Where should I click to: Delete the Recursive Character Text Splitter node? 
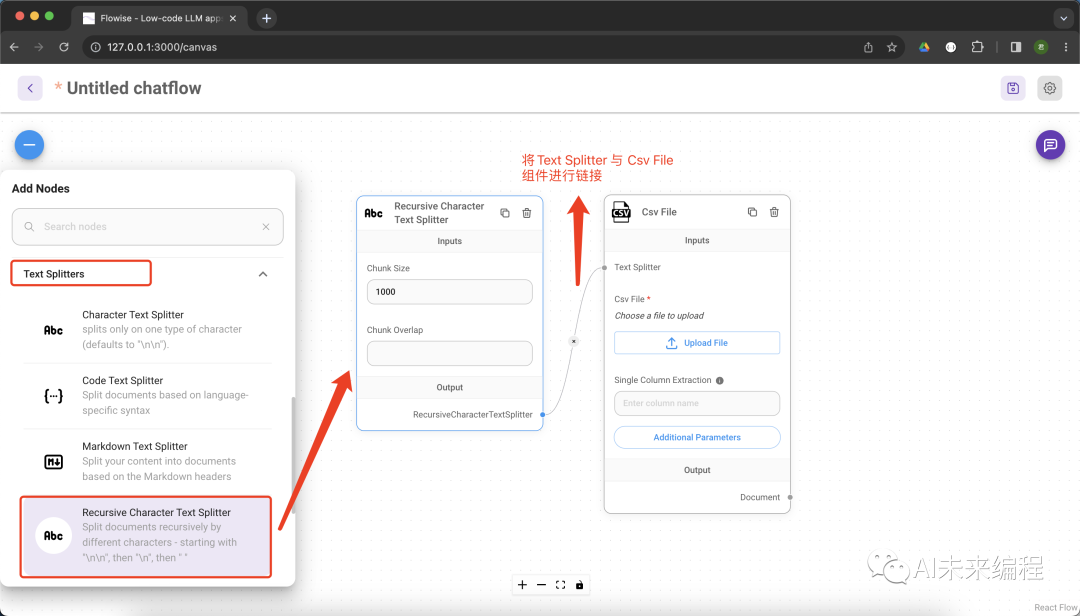[x=527, y=213]
